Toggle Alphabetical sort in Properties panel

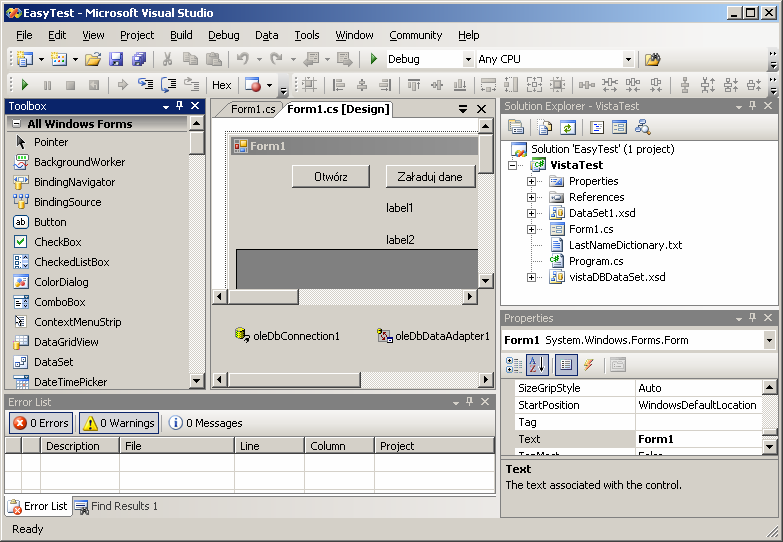pos(538,365)
